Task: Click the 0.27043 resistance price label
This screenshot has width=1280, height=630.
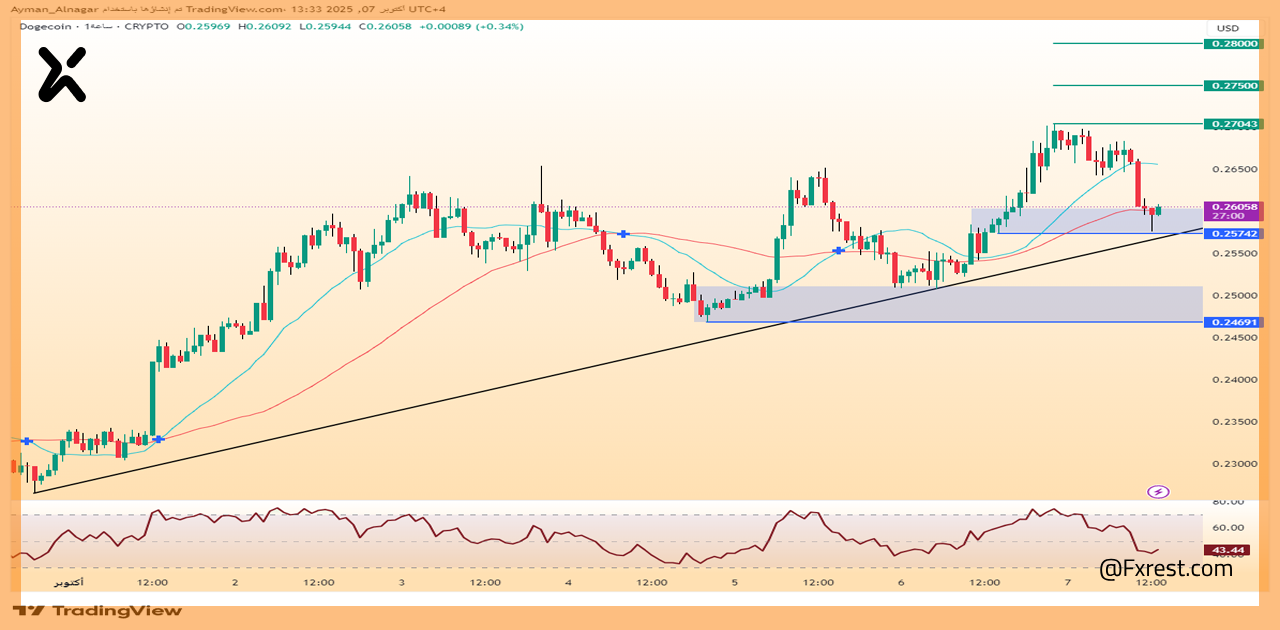Action: [x=1234, y=124]
